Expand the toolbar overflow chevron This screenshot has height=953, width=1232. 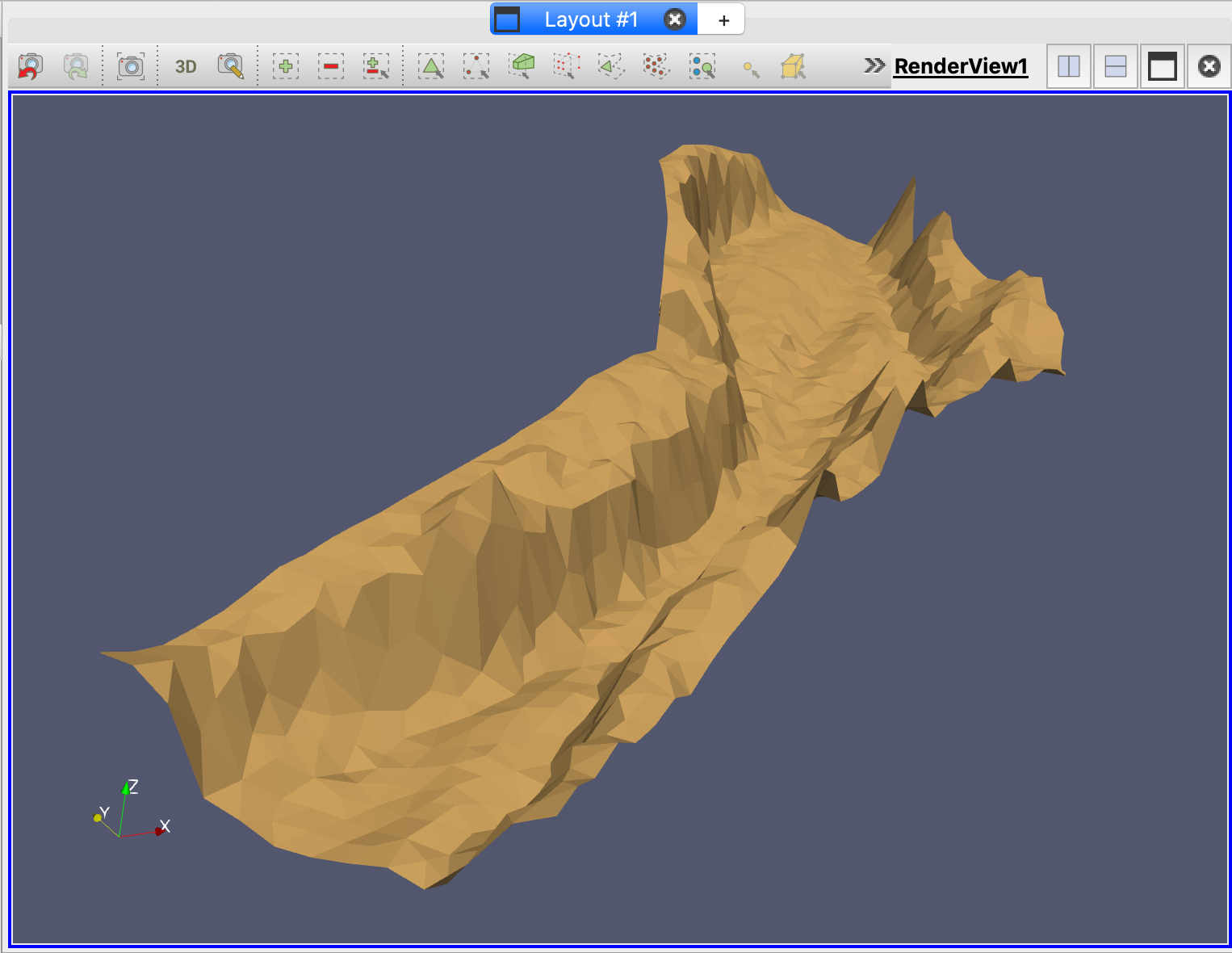[x=874, y=65]
